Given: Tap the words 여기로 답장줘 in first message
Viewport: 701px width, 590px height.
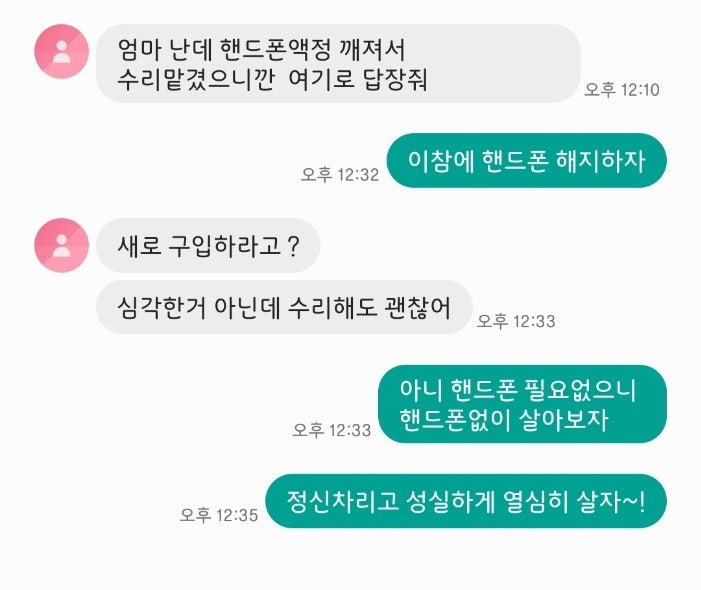Looking at the screenshot, I should pos(358,79).
